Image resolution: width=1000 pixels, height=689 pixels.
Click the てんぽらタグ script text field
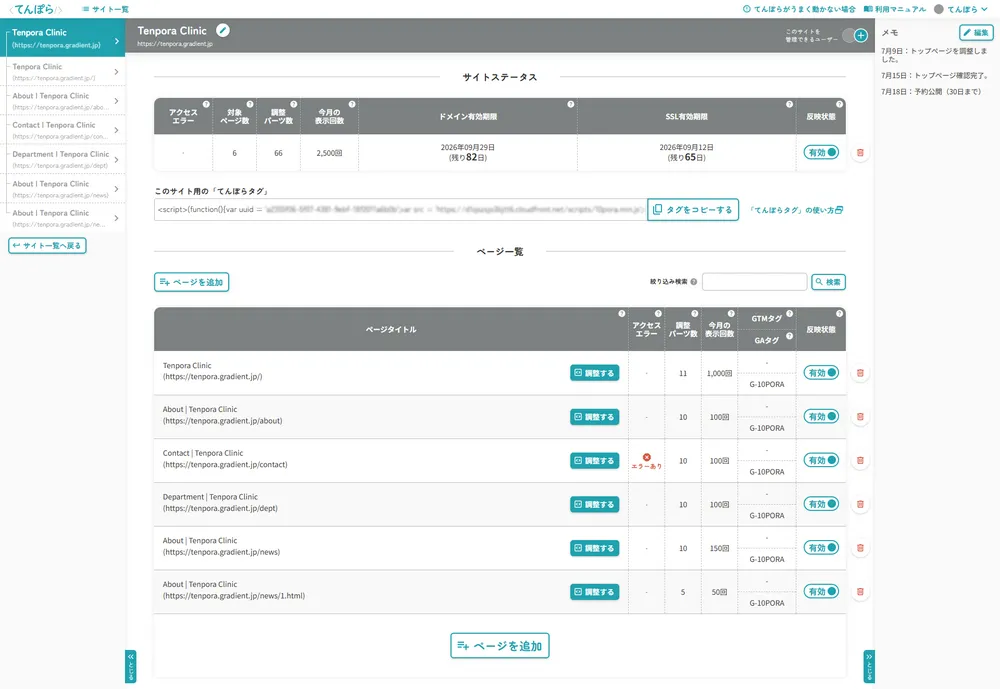pos(401,209)
